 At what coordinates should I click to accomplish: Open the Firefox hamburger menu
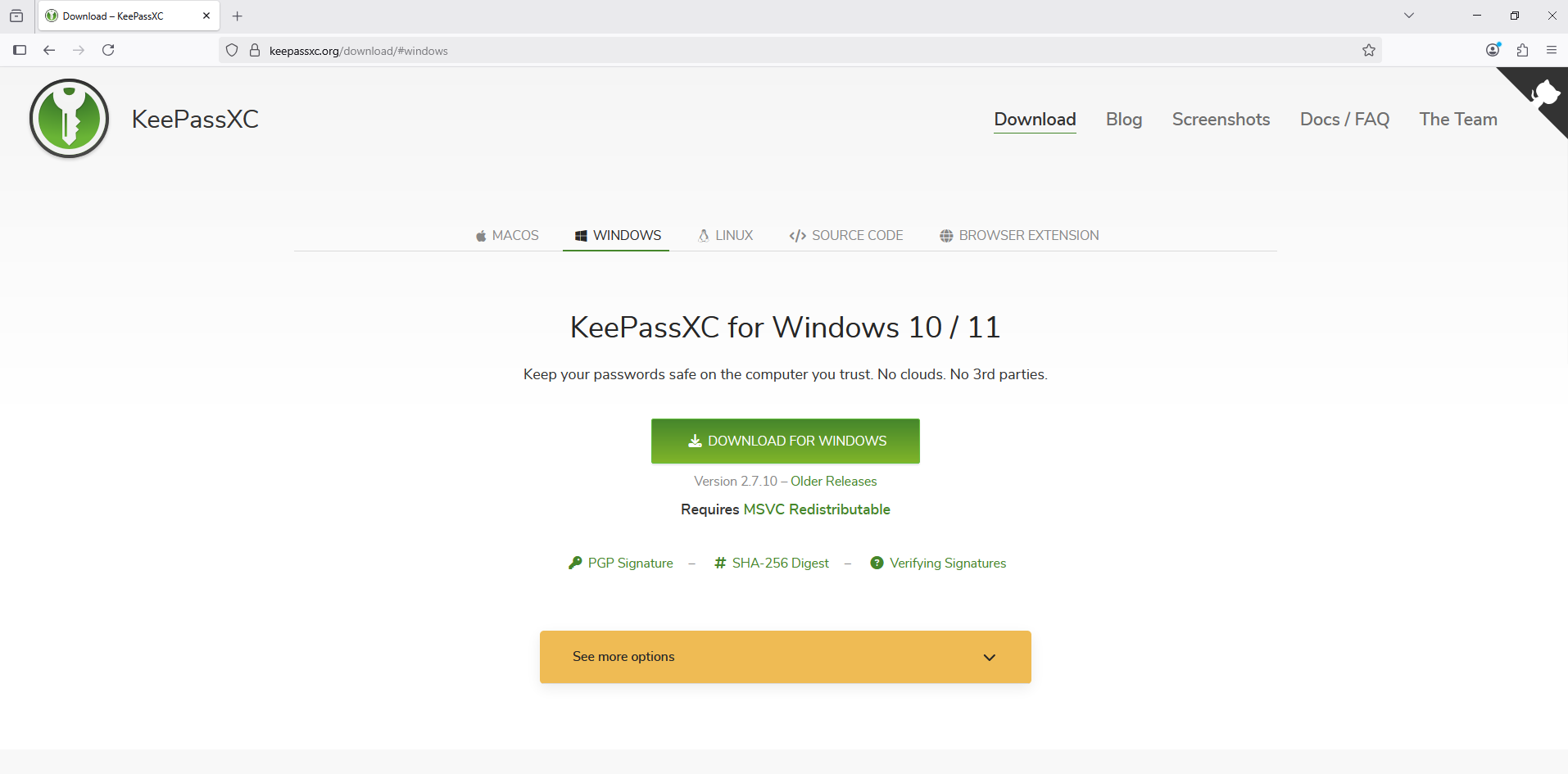[1552, 50]
